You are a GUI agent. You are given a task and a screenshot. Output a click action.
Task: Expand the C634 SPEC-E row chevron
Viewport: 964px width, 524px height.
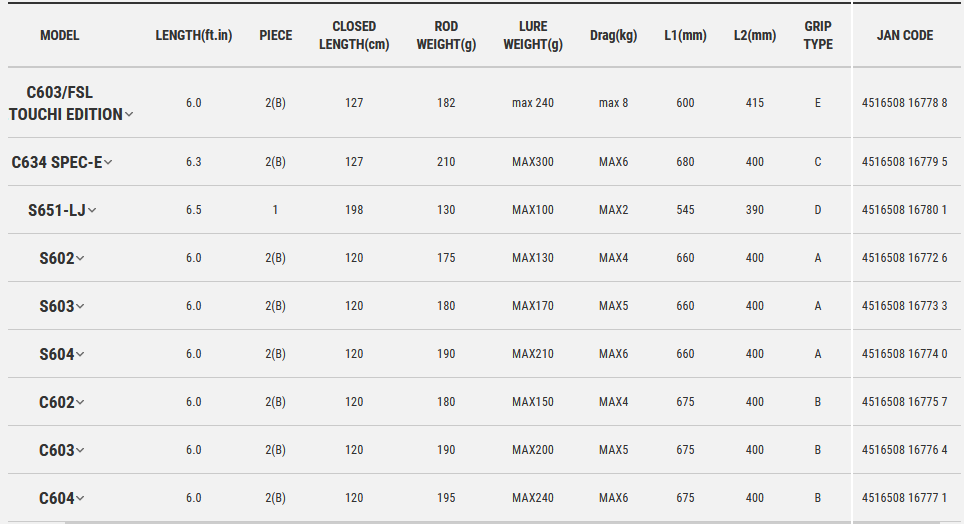click(x=108, y=162)
